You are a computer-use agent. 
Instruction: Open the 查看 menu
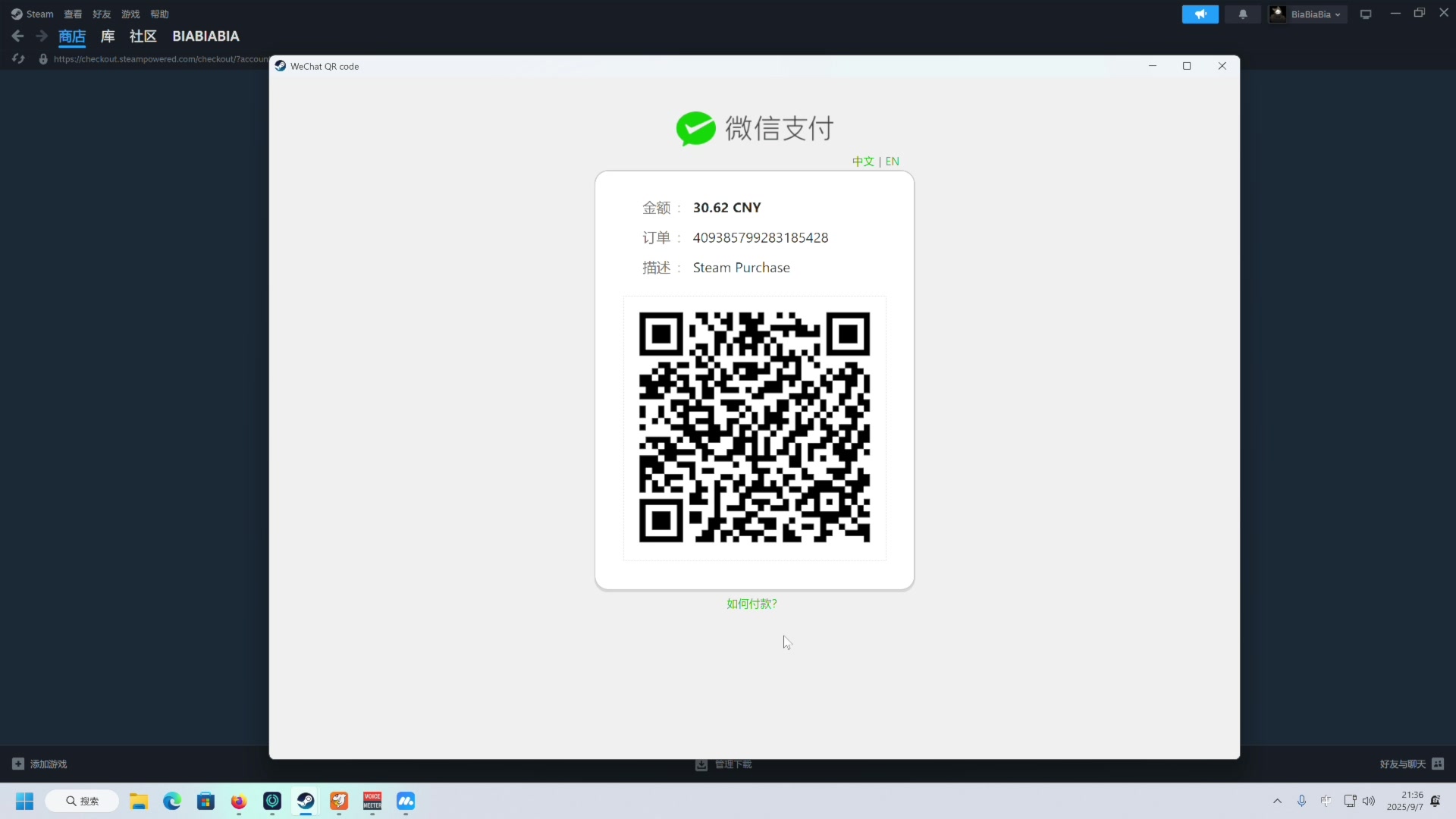coord(73,14)
